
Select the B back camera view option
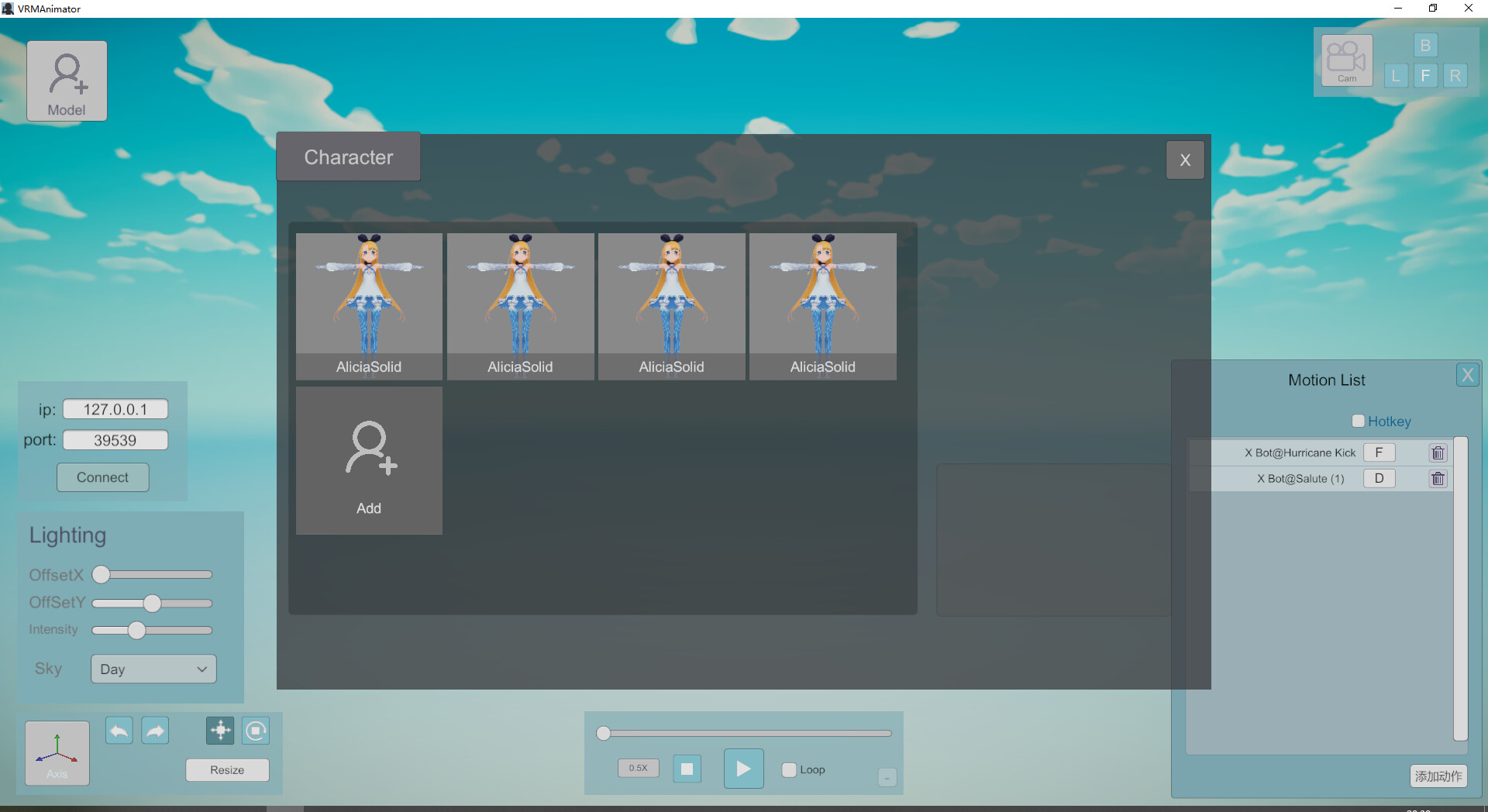[1426, 45]
